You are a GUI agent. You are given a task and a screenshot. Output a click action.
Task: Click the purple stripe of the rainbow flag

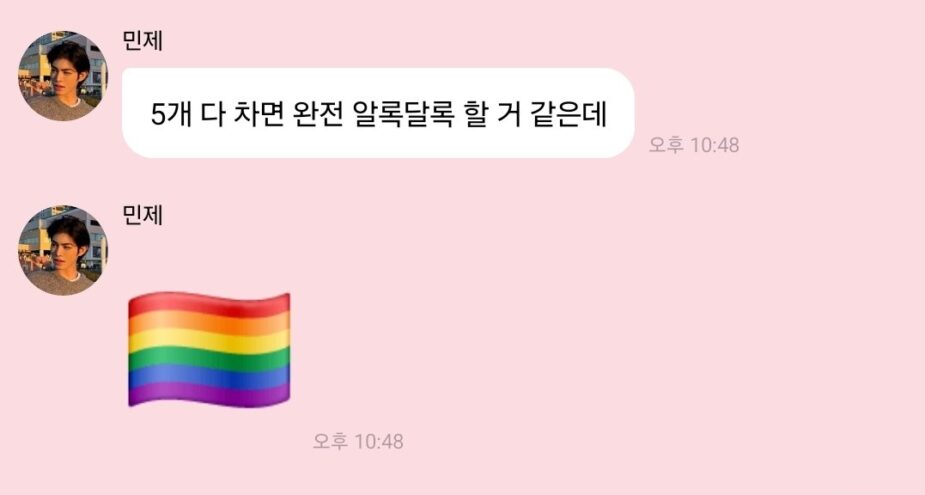pyautogui.click(x=209, y=394)
